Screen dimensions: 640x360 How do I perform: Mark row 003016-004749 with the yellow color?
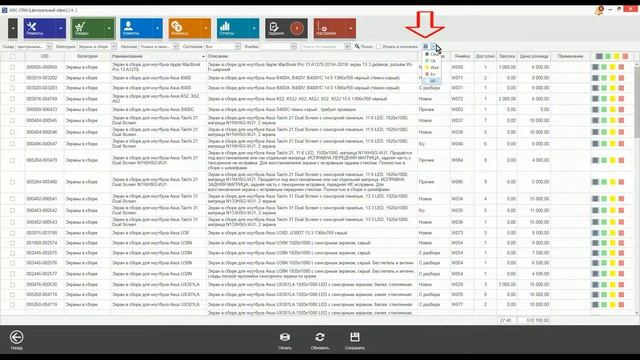point(613,99)
